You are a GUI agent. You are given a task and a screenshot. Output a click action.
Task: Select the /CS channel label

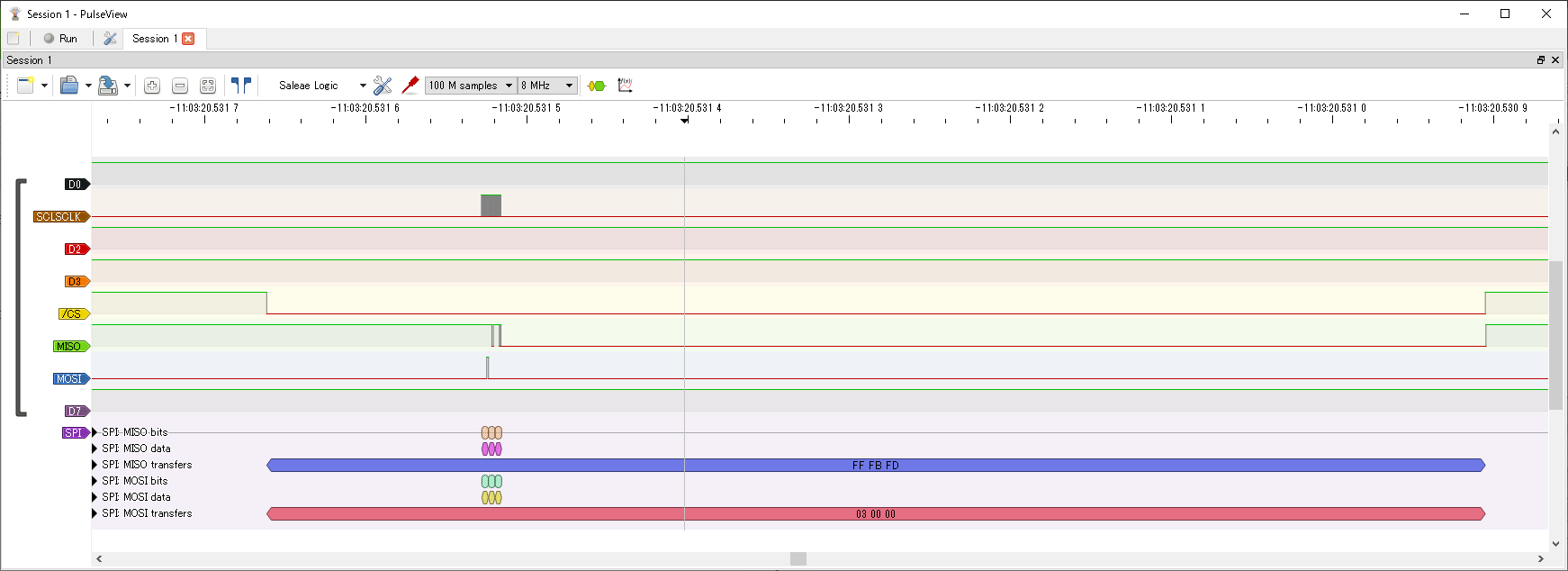click(x=75, y=314)
